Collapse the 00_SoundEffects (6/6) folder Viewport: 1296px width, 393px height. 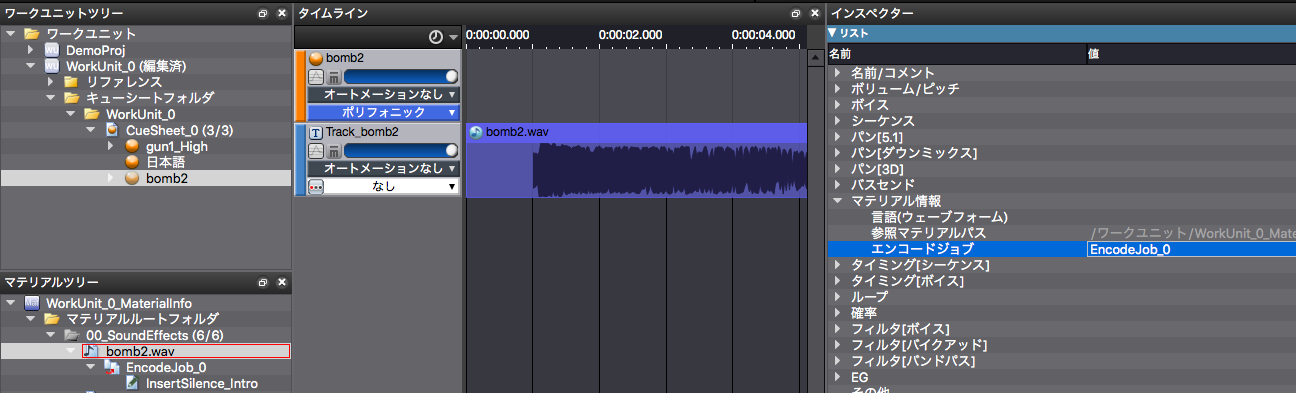click(x=51, y=335)
